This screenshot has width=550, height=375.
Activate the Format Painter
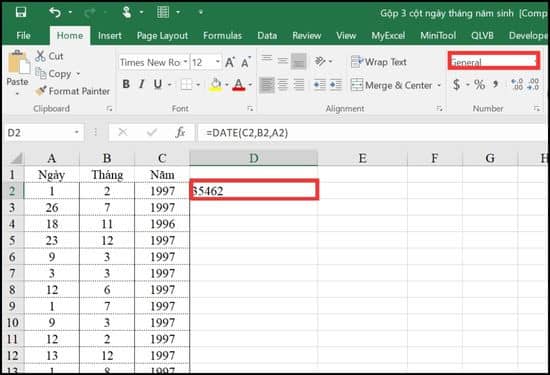tap(72, 91)
